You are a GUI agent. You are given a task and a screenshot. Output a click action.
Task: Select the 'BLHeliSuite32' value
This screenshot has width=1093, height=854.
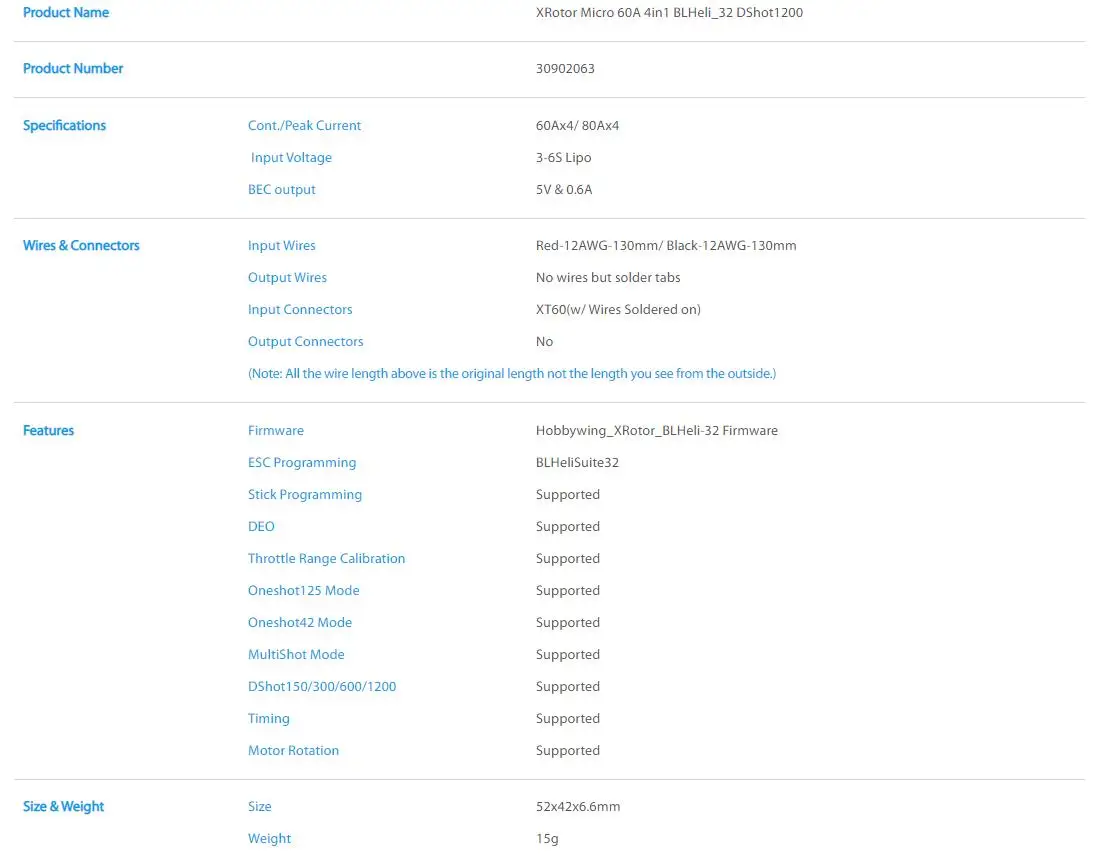click(577, 462)
